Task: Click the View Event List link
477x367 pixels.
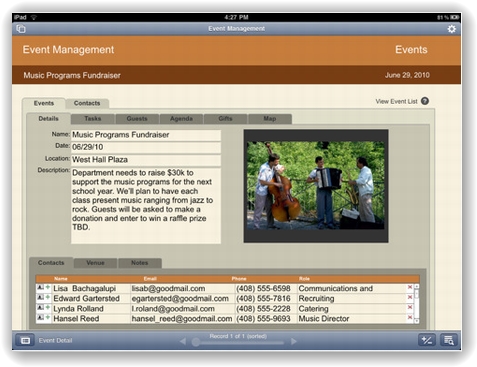Action: pyautogui.click(x=396, y=101)
